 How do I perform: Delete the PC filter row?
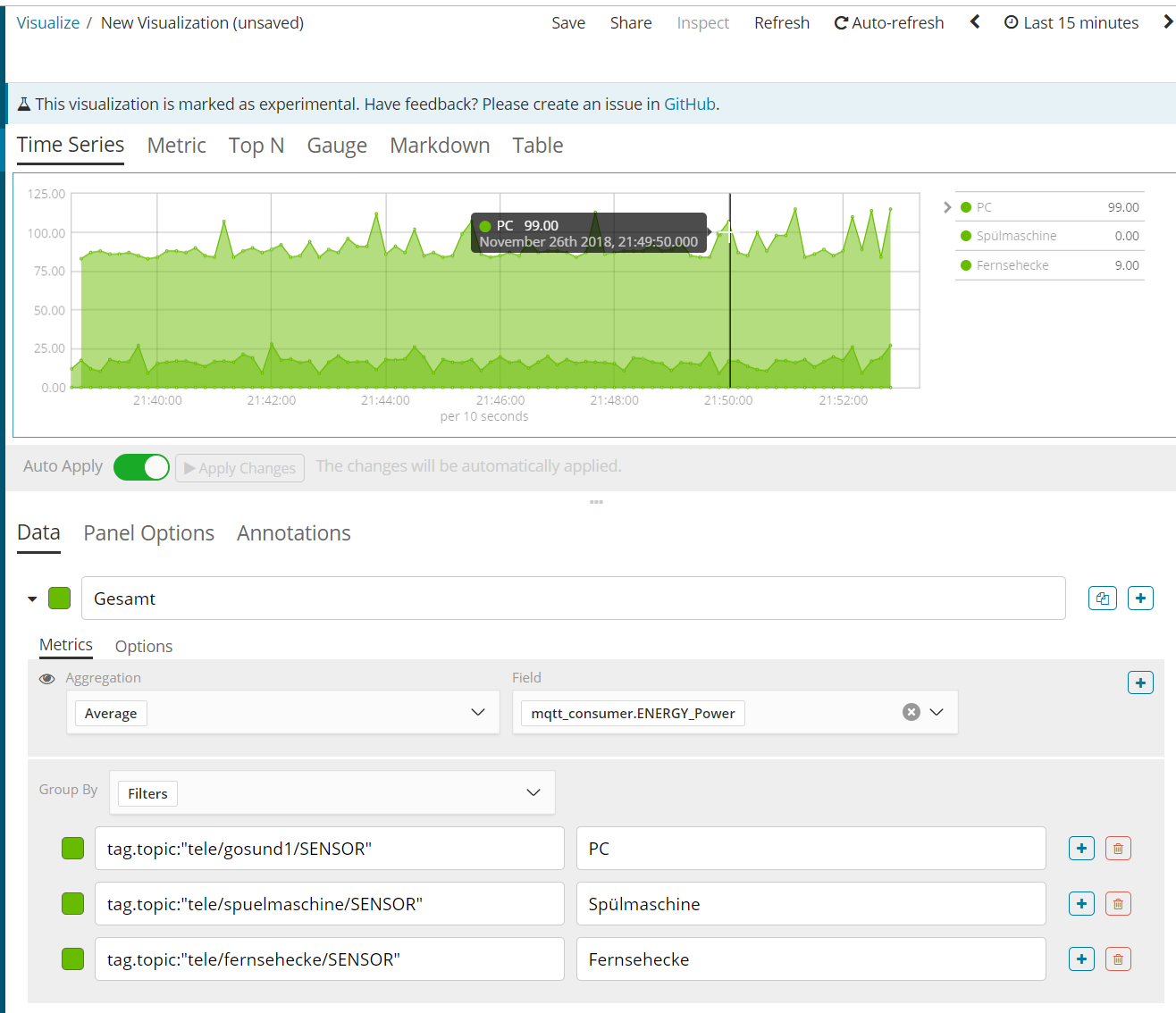pos(1118,849)
